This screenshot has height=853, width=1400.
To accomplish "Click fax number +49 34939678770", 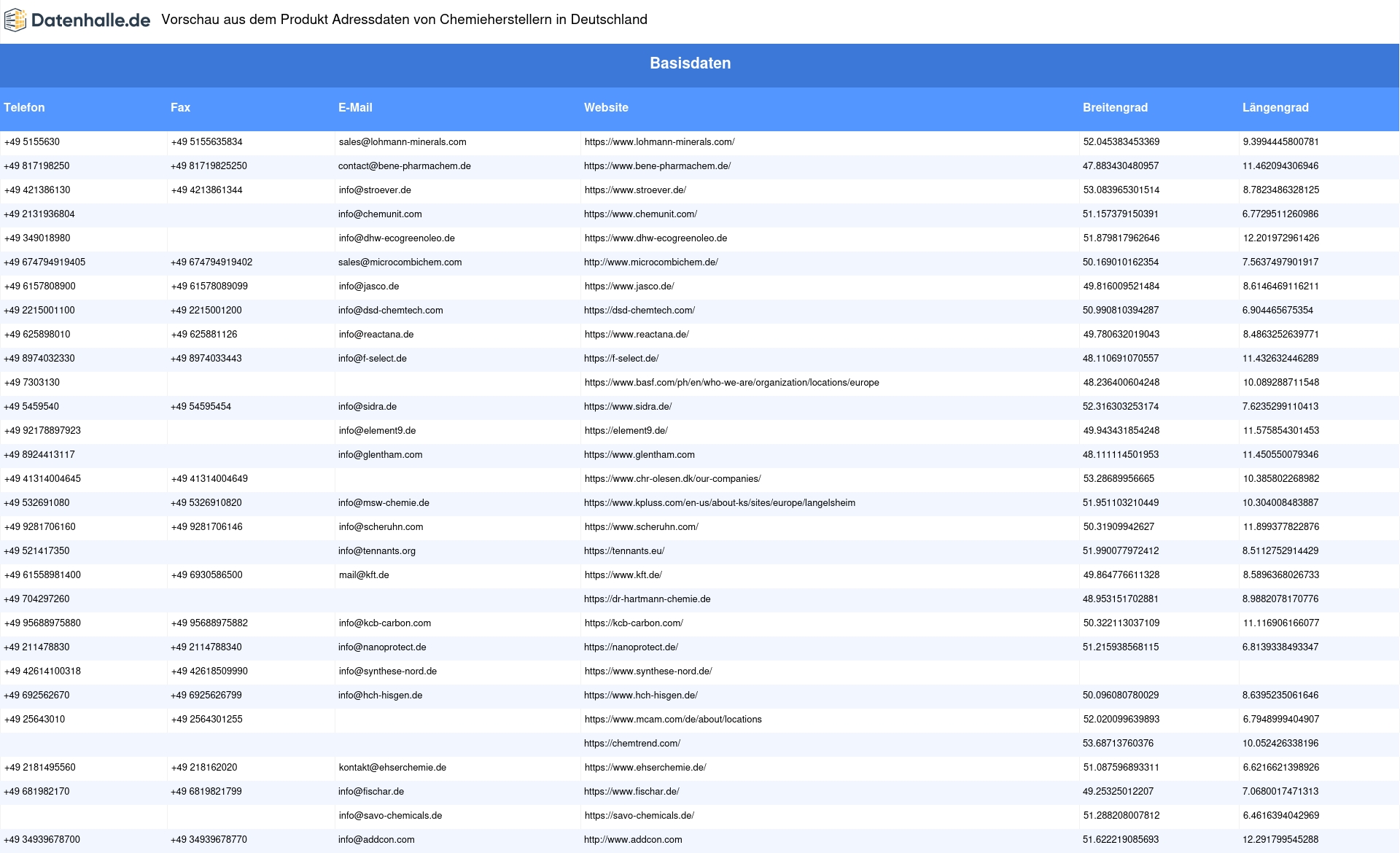I will [x=209, y=840].
